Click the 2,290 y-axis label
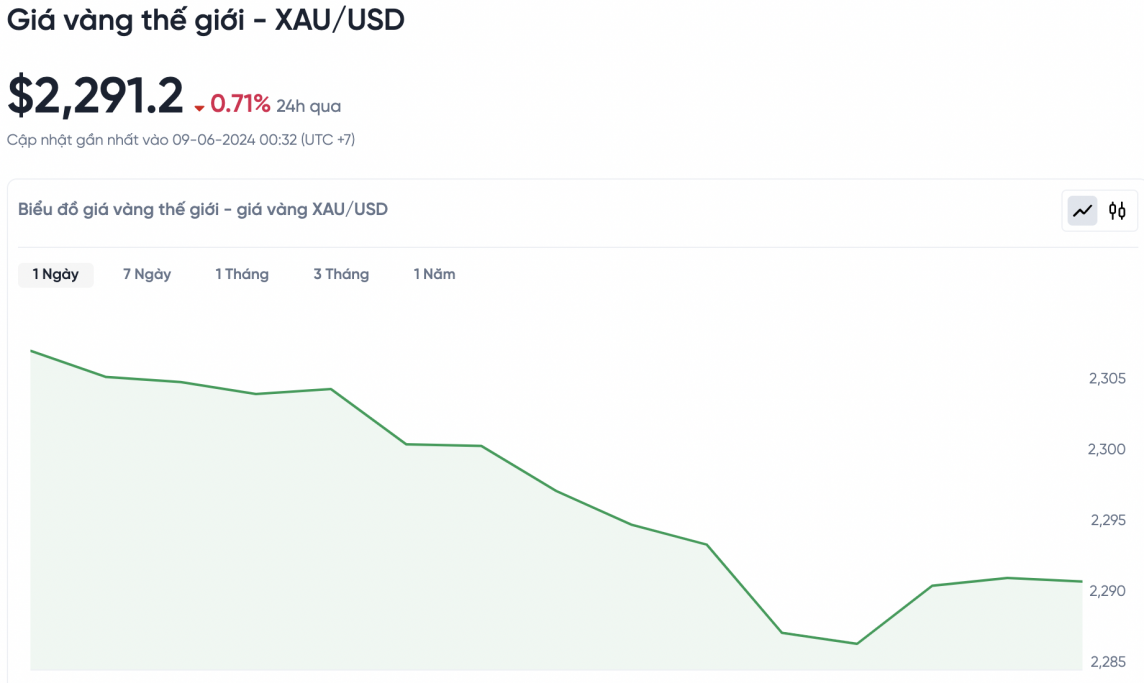Viewport: 1144px width, 683px height. pyautogui.click(x=1107, y=591)
